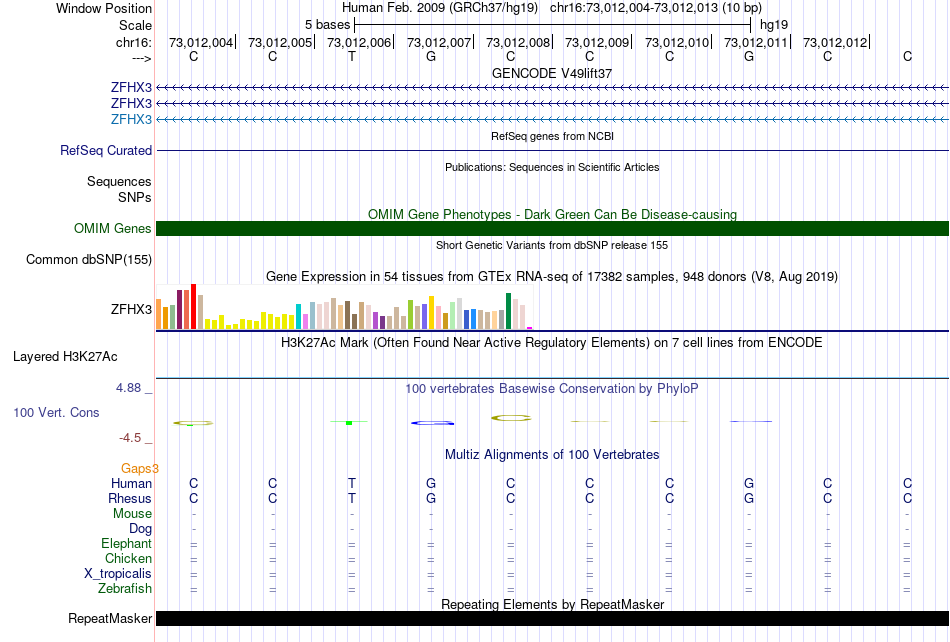Select the Mouse alignment row label
The image size is (950, 642).
pyautogui.click(x=132, y=514)
